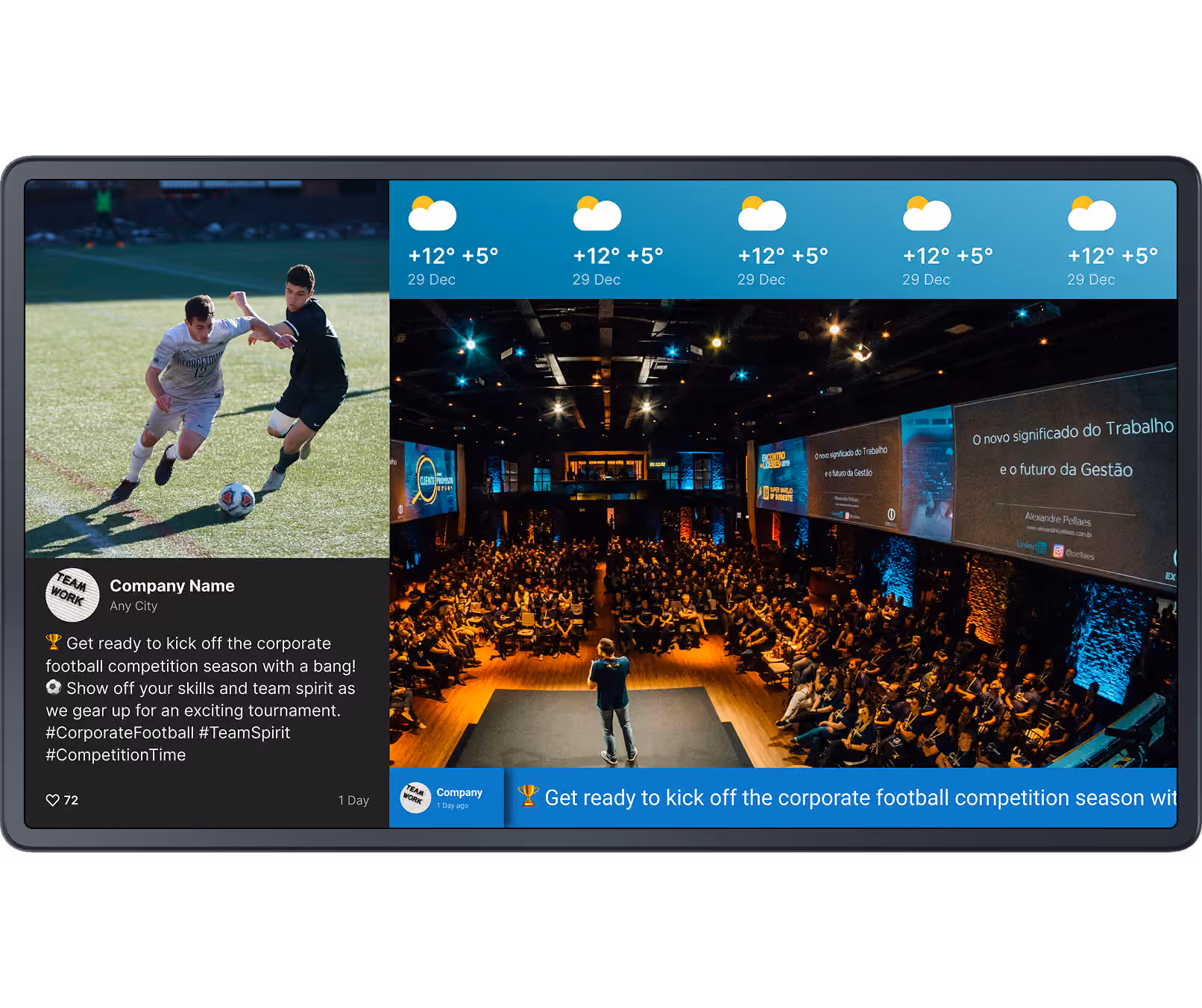1202x1008 pixels.
Task: Select the middle cloud-and-sun weather icon
Action: 762,213
